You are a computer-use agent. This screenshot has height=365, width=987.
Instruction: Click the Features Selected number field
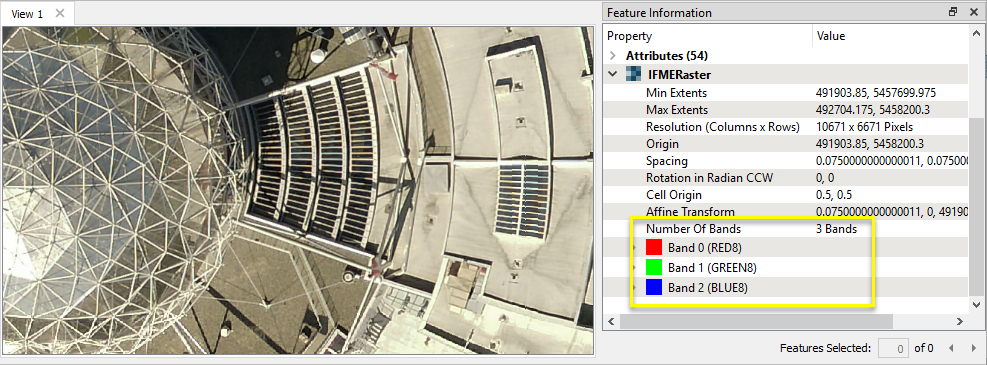(894, 347)
